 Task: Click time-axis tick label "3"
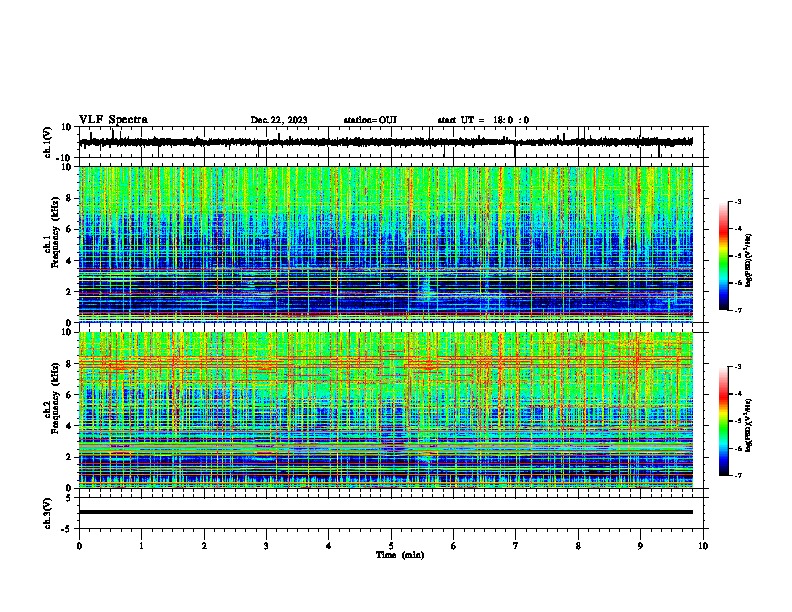(x=266, y=546)
